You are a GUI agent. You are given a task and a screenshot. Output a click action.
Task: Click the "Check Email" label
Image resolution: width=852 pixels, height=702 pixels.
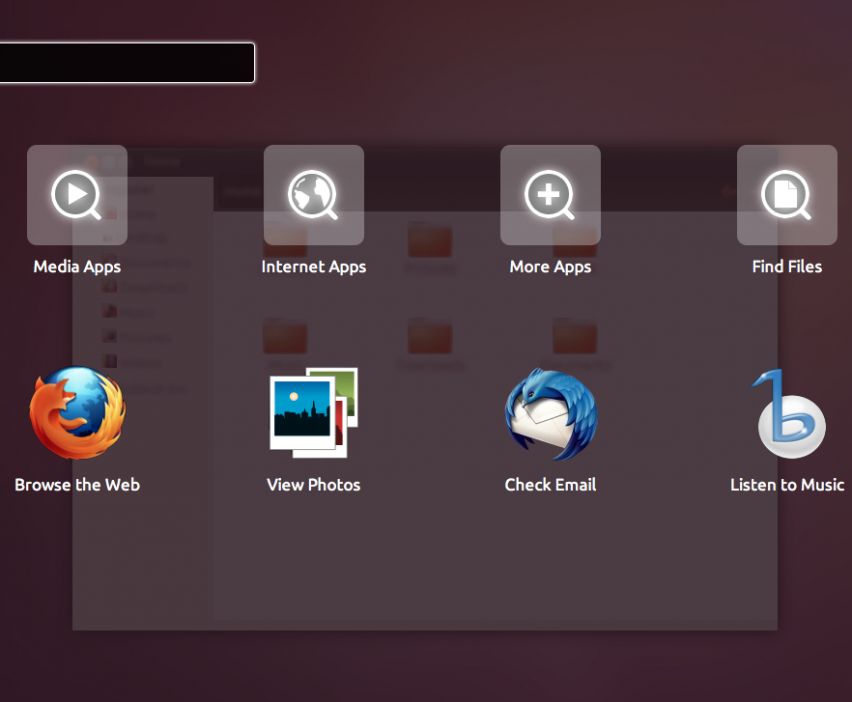point(550,485)
